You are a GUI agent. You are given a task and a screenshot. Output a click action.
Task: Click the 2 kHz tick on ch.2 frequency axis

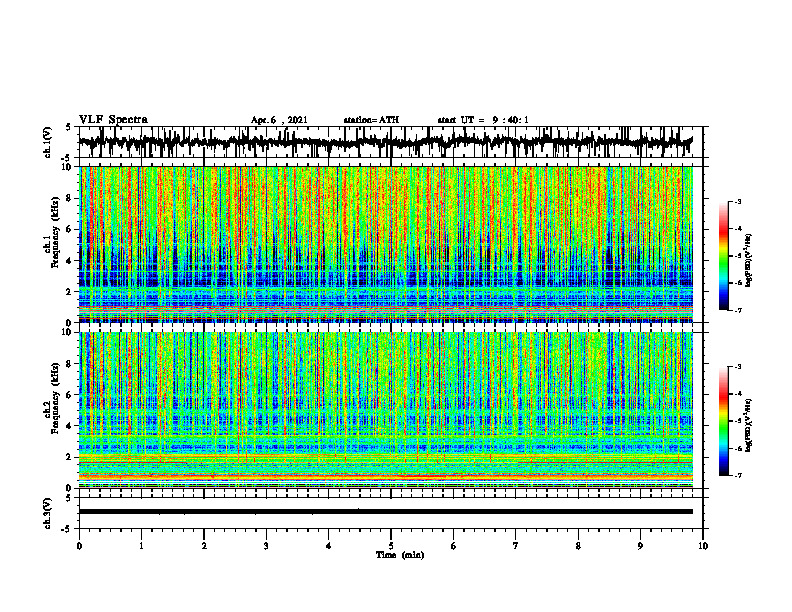[x=69, y=457]
